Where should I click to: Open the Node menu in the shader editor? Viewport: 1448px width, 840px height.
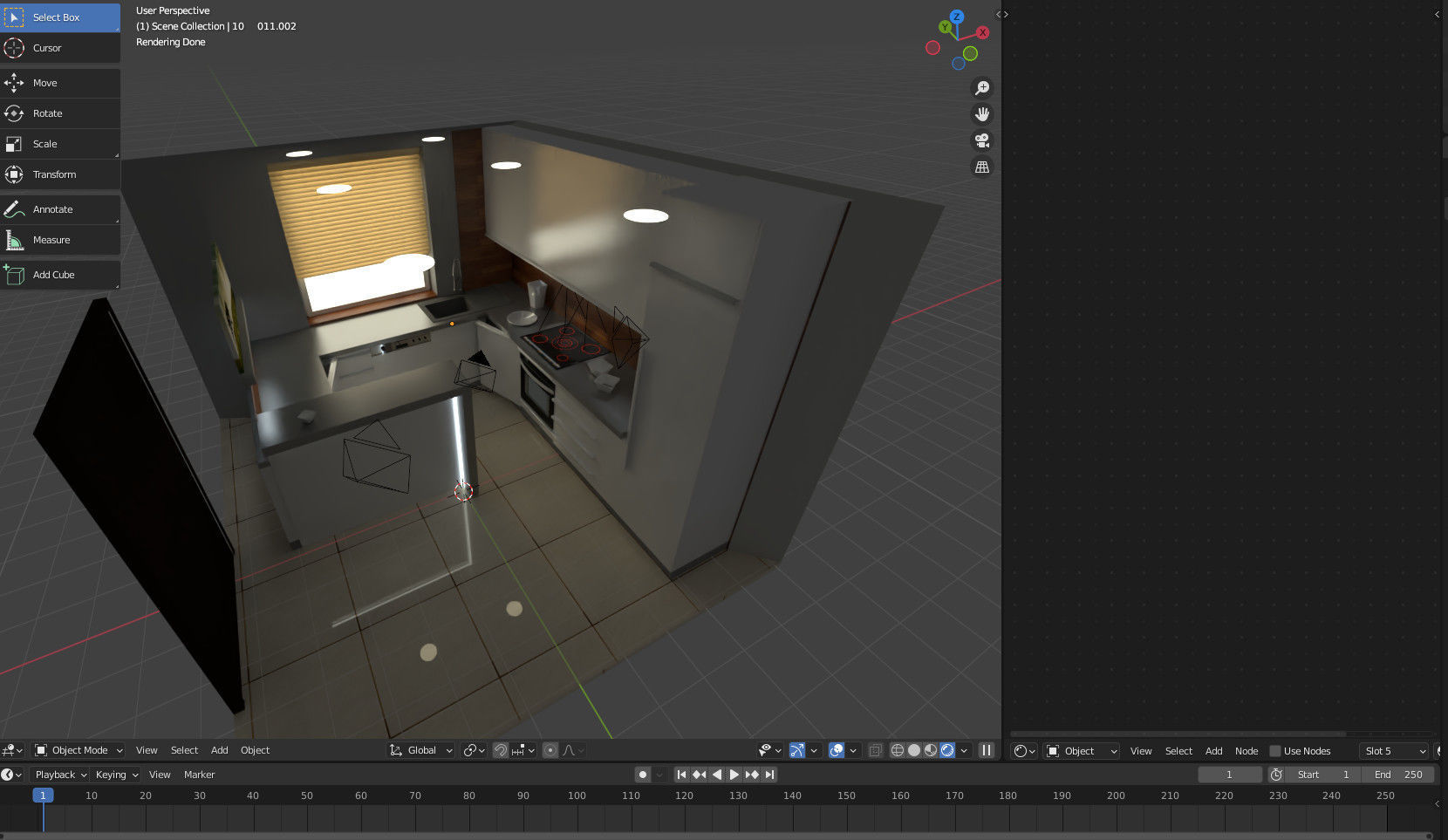click(1246, 750)
